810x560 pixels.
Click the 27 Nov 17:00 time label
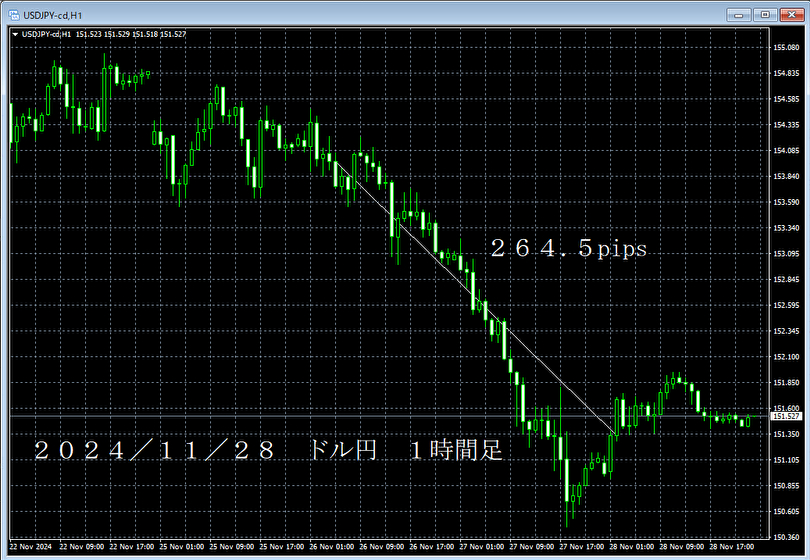[582, 547]
